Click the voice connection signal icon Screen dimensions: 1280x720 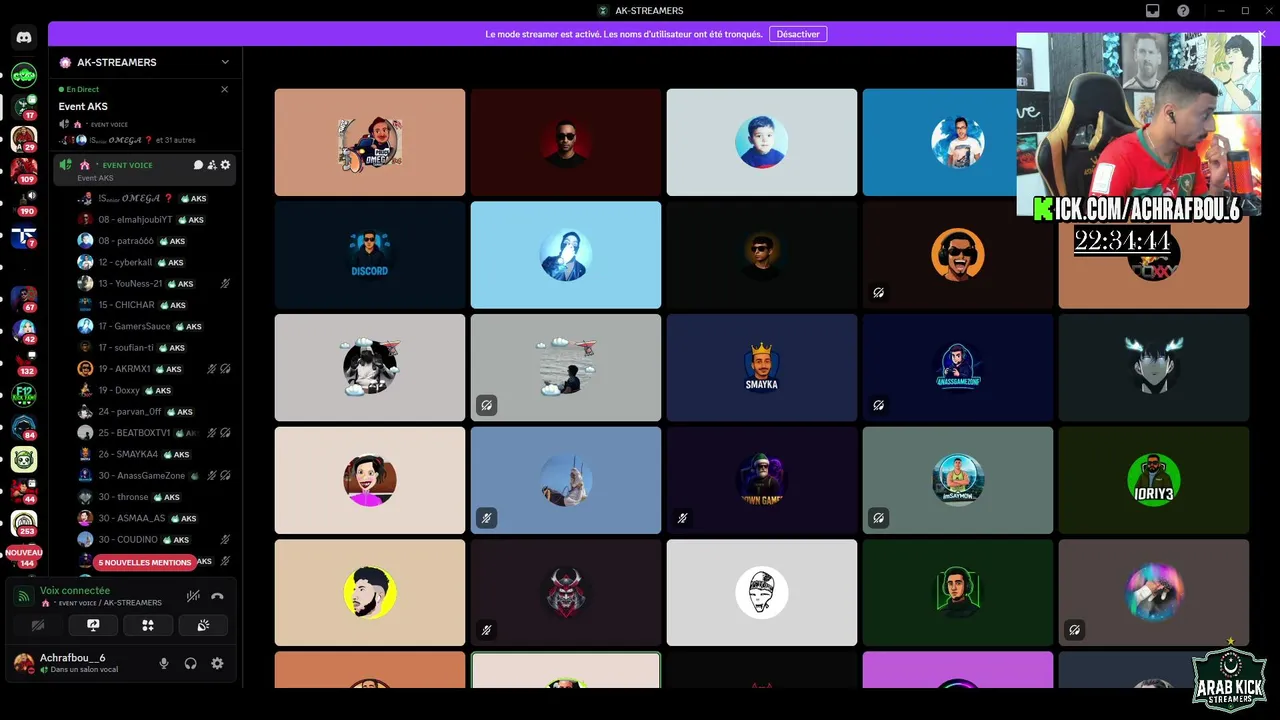[x=24, y=596]
